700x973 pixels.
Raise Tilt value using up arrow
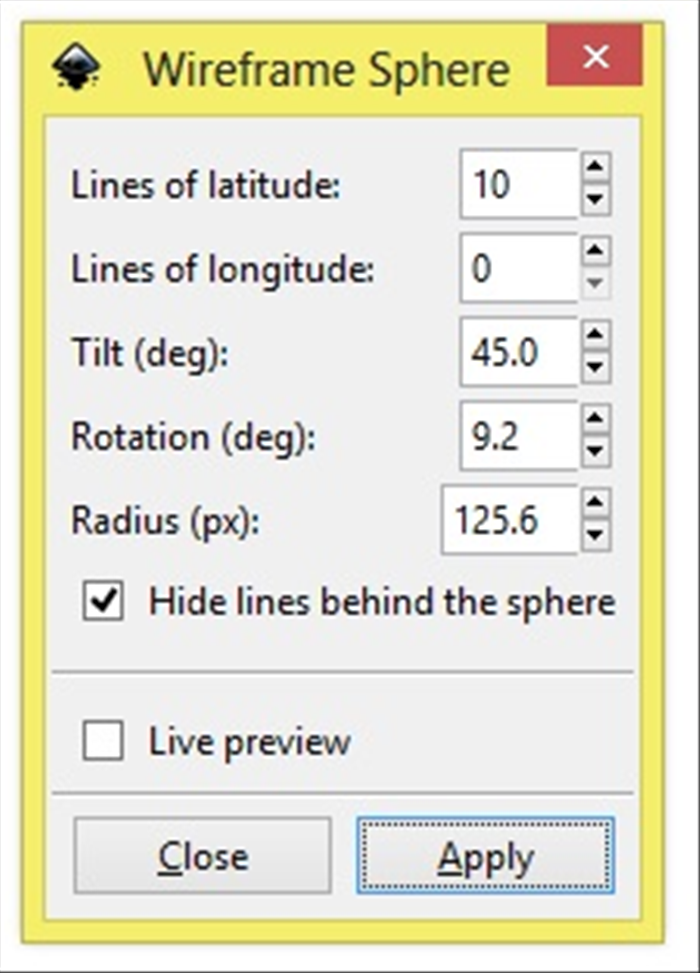(596, 335)
